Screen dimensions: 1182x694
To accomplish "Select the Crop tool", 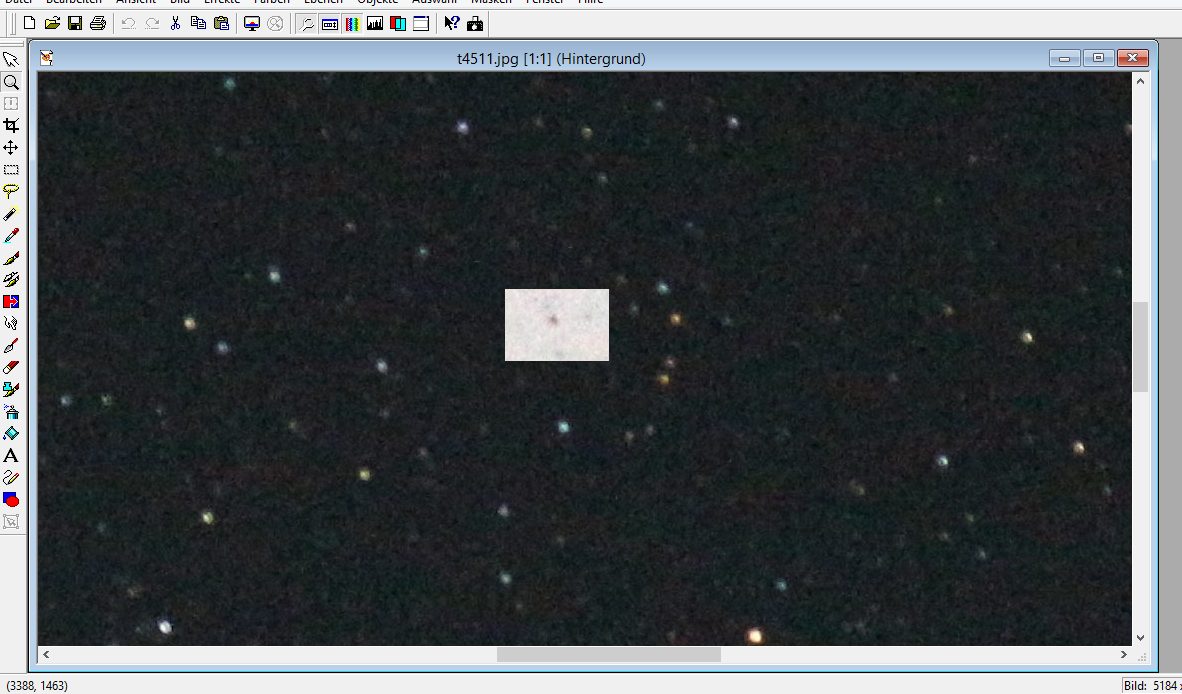I will [x=11, y=126].
